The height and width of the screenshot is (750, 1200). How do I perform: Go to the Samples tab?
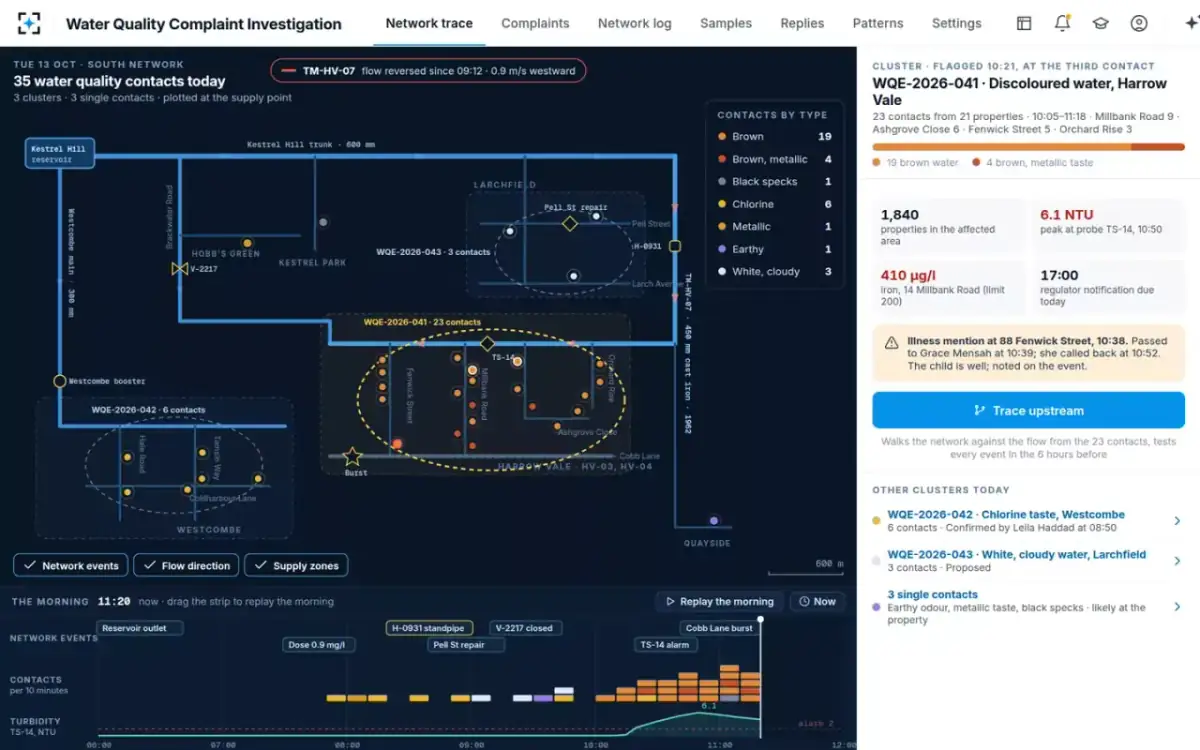tap(726, 23)
